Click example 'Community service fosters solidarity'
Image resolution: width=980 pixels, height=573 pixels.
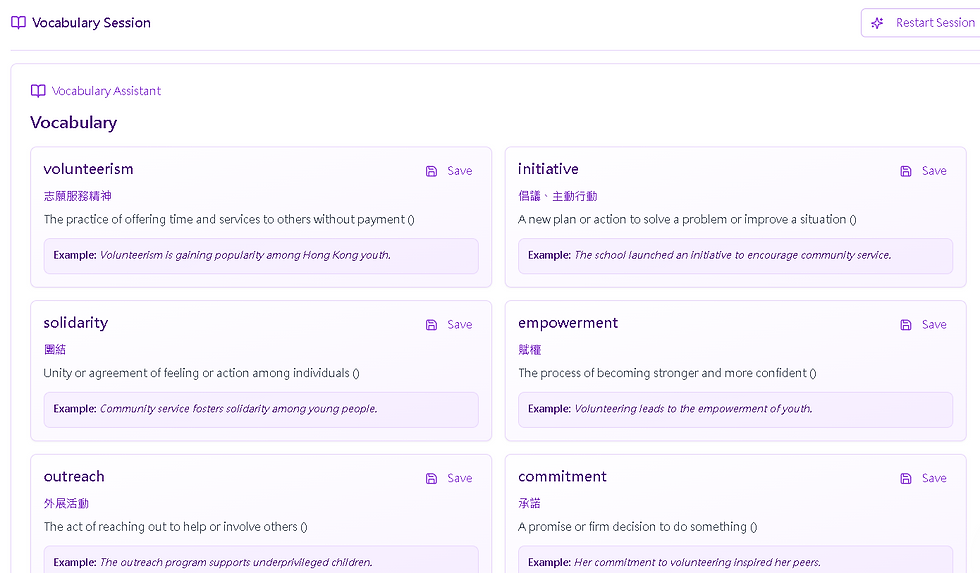click(x=238, y=409)
